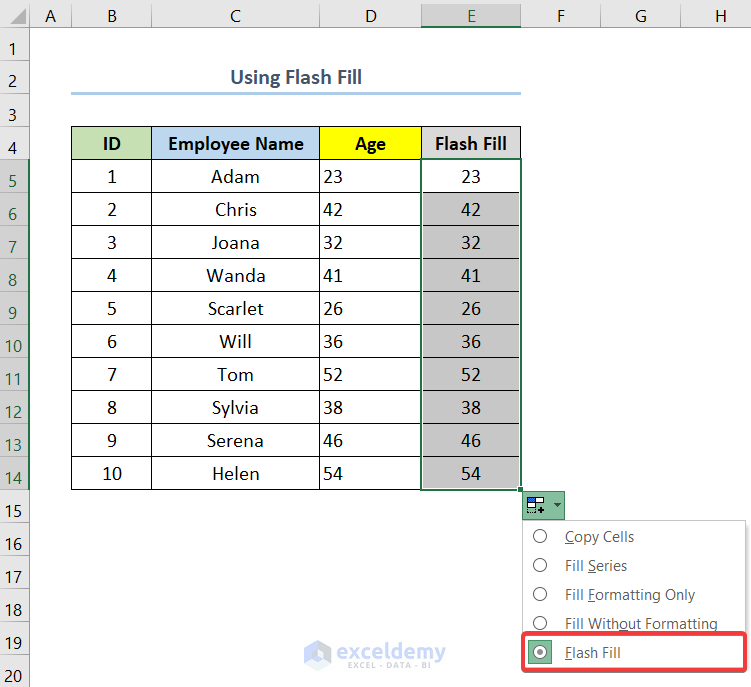
Task: Open the Auto Fill Options button
Action: (x=543, y=505)
